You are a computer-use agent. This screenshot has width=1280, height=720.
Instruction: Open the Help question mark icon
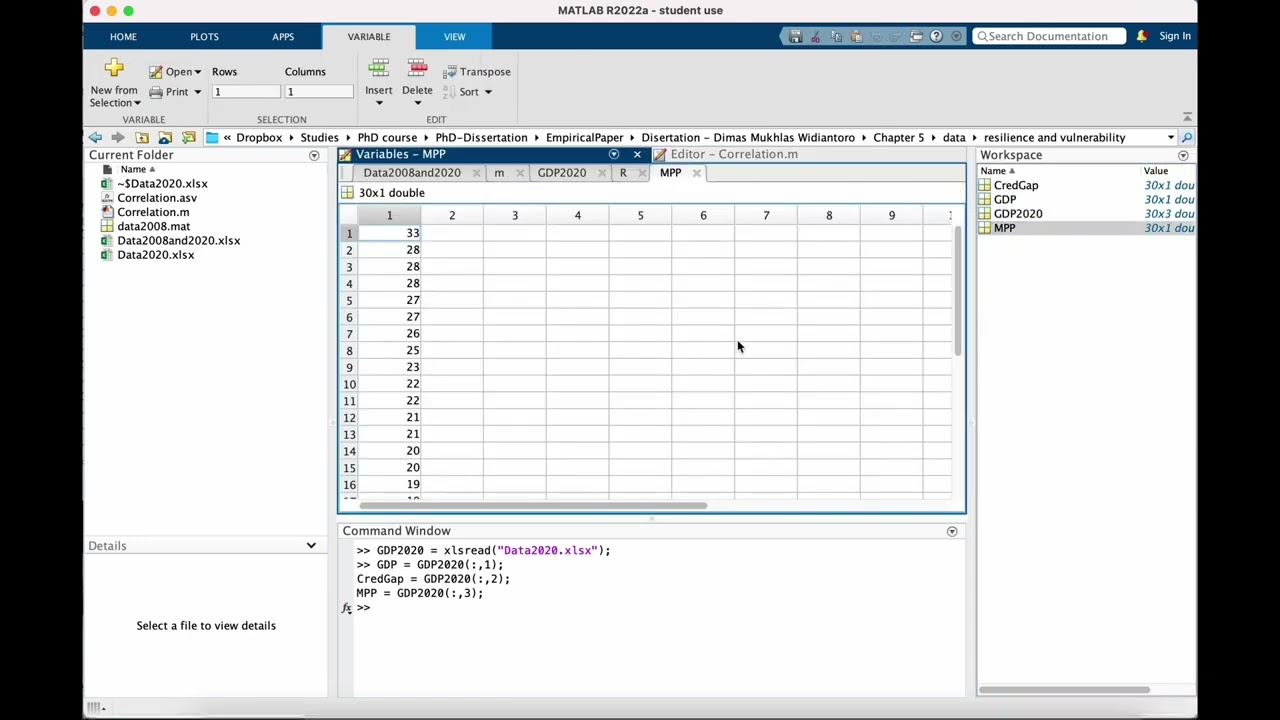936,36
